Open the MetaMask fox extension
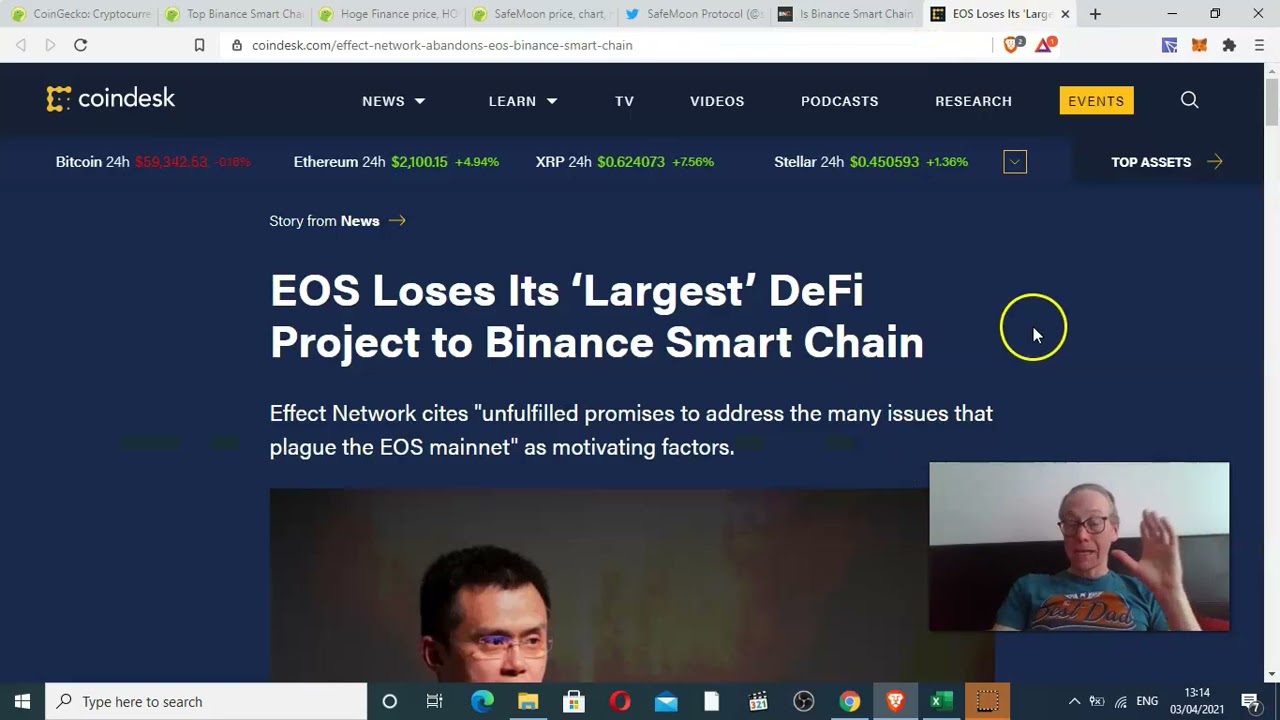1280x720 pixels. (1199, 45)
